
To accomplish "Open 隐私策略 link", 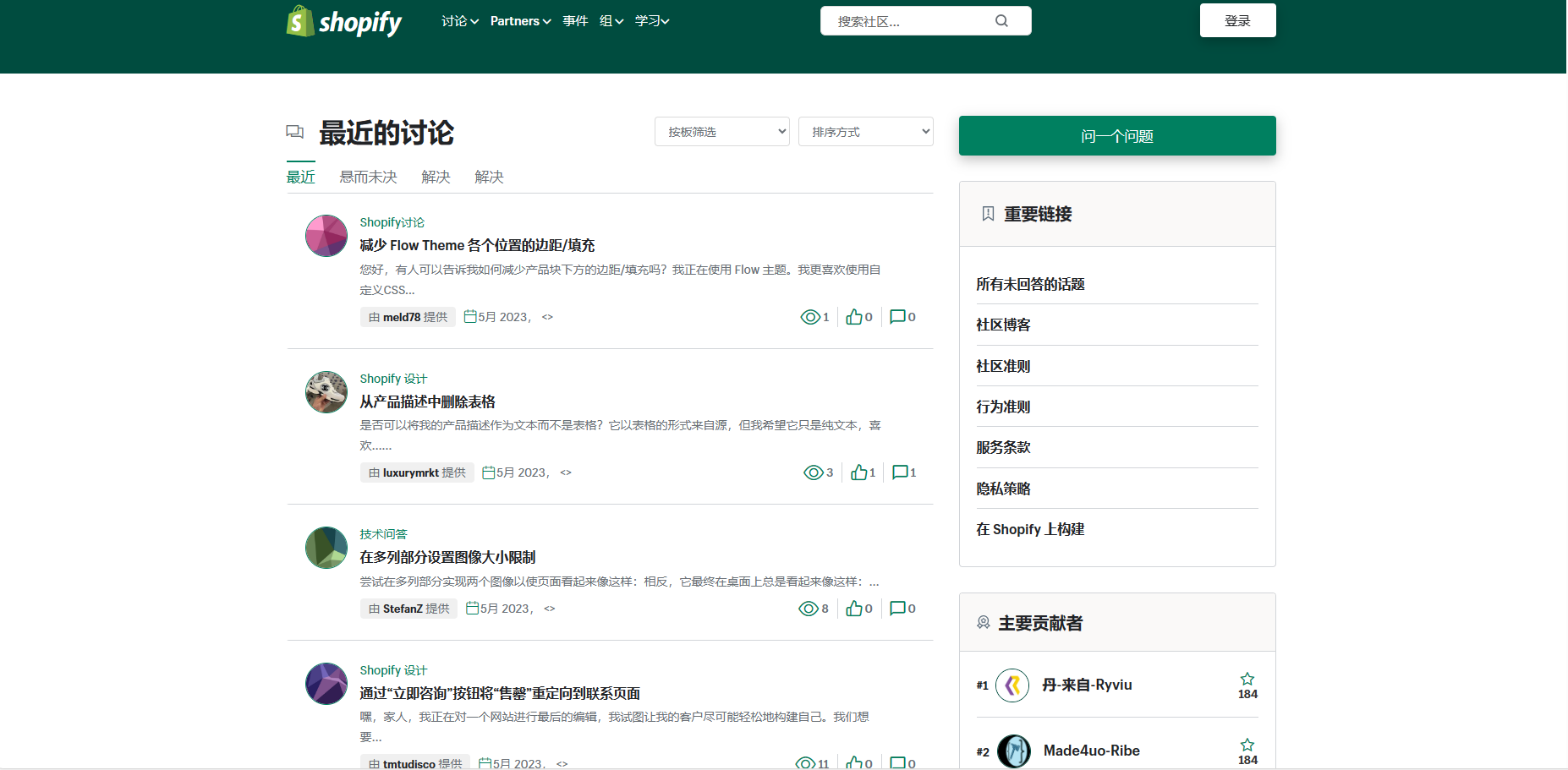I will coord(1003,489).
